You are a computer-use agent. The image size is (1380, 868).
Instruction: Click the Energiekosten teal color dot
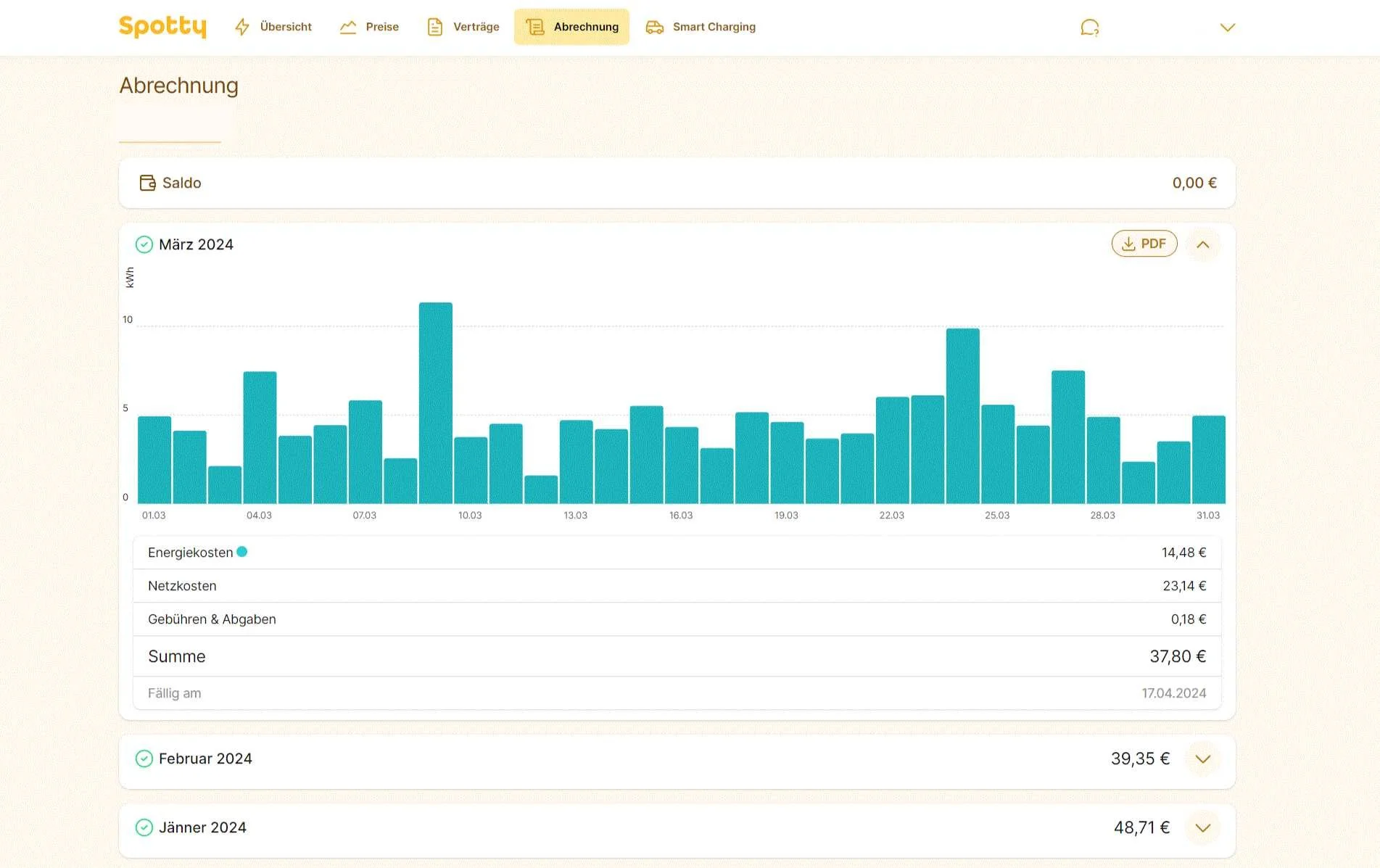[x=242, y=552]
